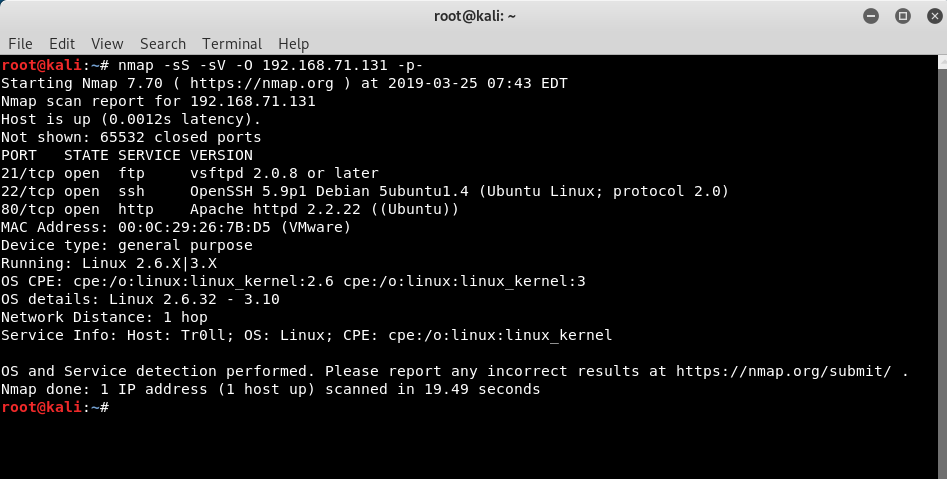Close the root@kali terminal window
The height and width of the screenshot is (479, 947).
click(935, 16)
